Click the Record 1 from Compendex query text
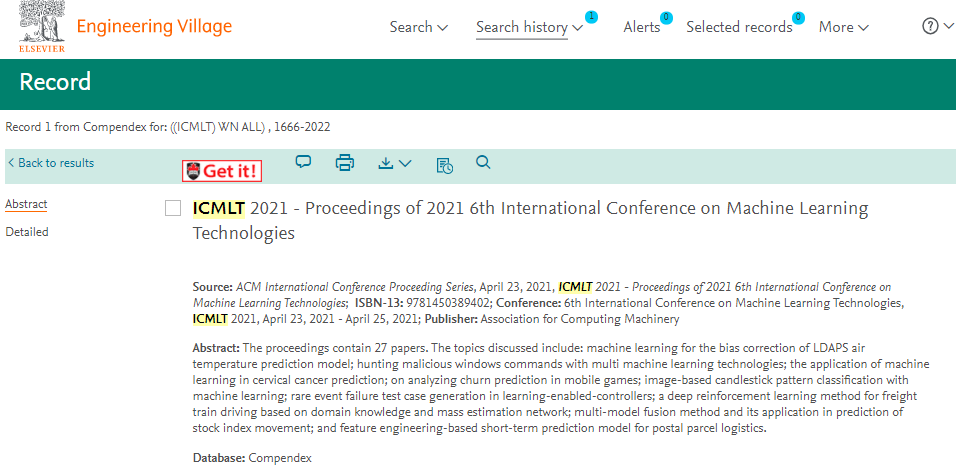The height and width of the screenshot is (476, 956). tap(168, 127)
